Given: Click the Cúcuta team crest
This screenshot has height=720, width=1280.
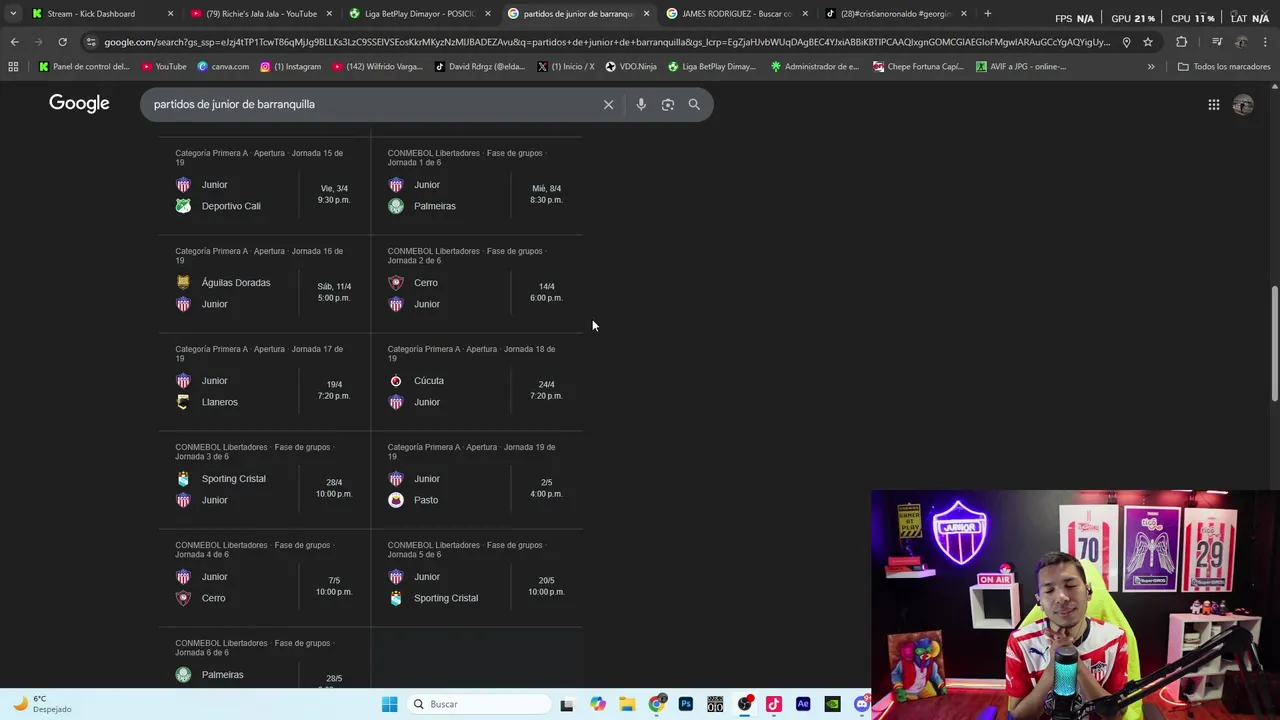Looking at the screenshot, I should (x=396, y=381).
